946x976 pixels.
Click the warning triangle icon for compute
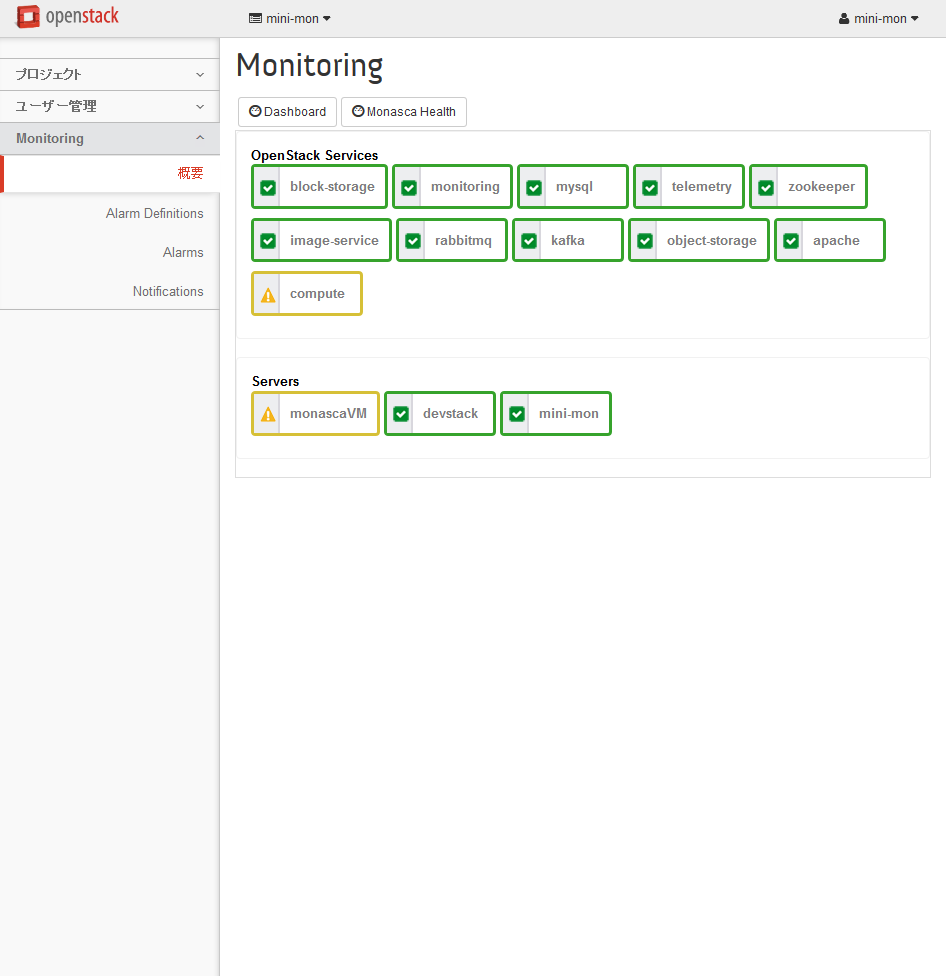click(268, 295)
